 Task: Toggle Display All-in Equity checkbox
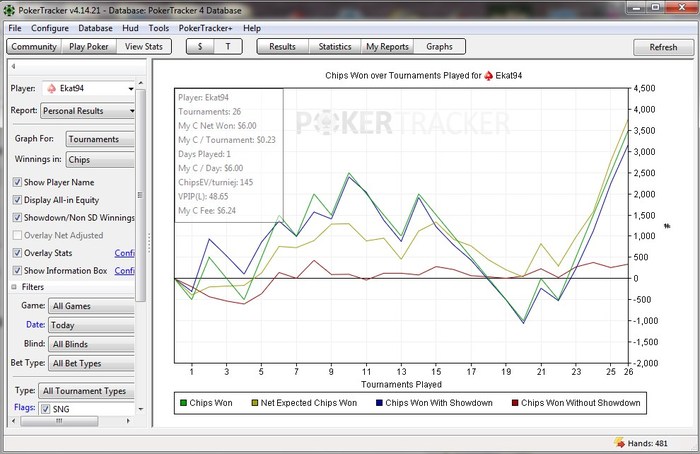click(x=17, y=200)
